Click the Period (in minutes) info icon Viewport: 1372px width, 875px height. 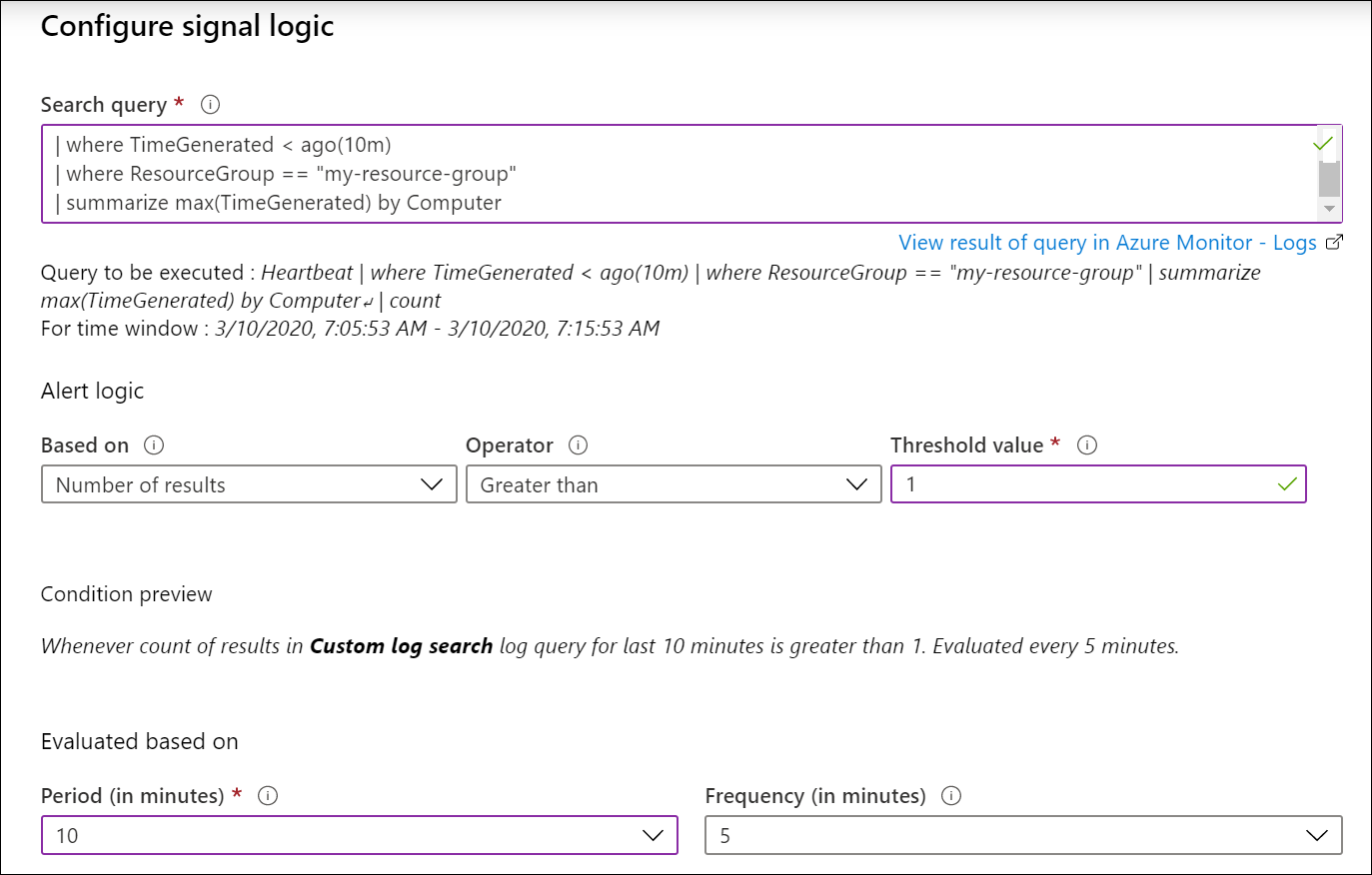click(268, 796)
